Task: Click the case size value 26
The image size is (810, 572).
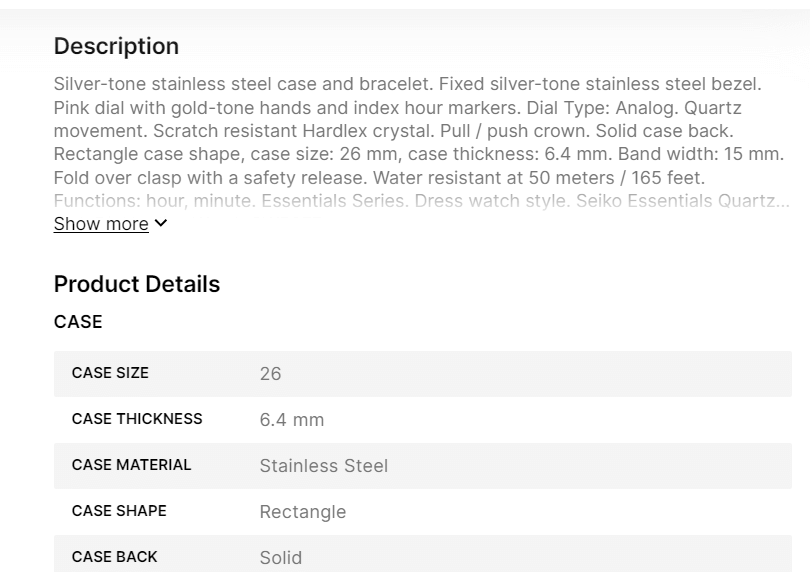Action: pyautogui.click(x=270, y=374)
